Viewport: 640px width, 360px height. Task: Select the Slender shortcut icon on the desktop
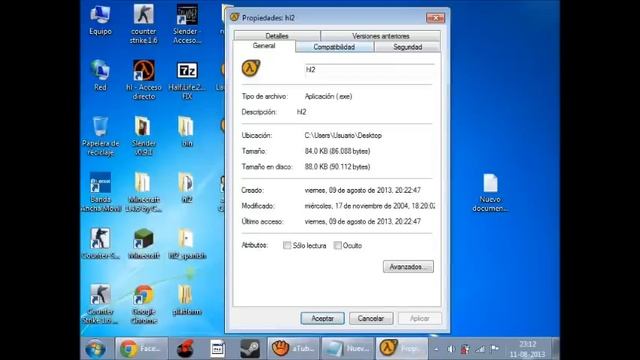(x=187, y=24)
